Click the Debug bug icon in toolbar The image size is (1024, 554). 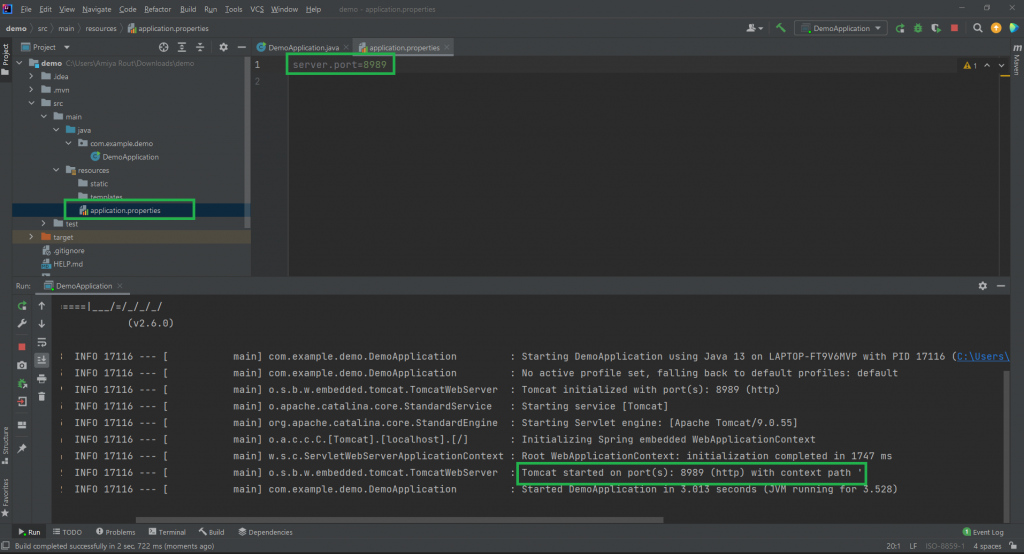click(917, 28)
